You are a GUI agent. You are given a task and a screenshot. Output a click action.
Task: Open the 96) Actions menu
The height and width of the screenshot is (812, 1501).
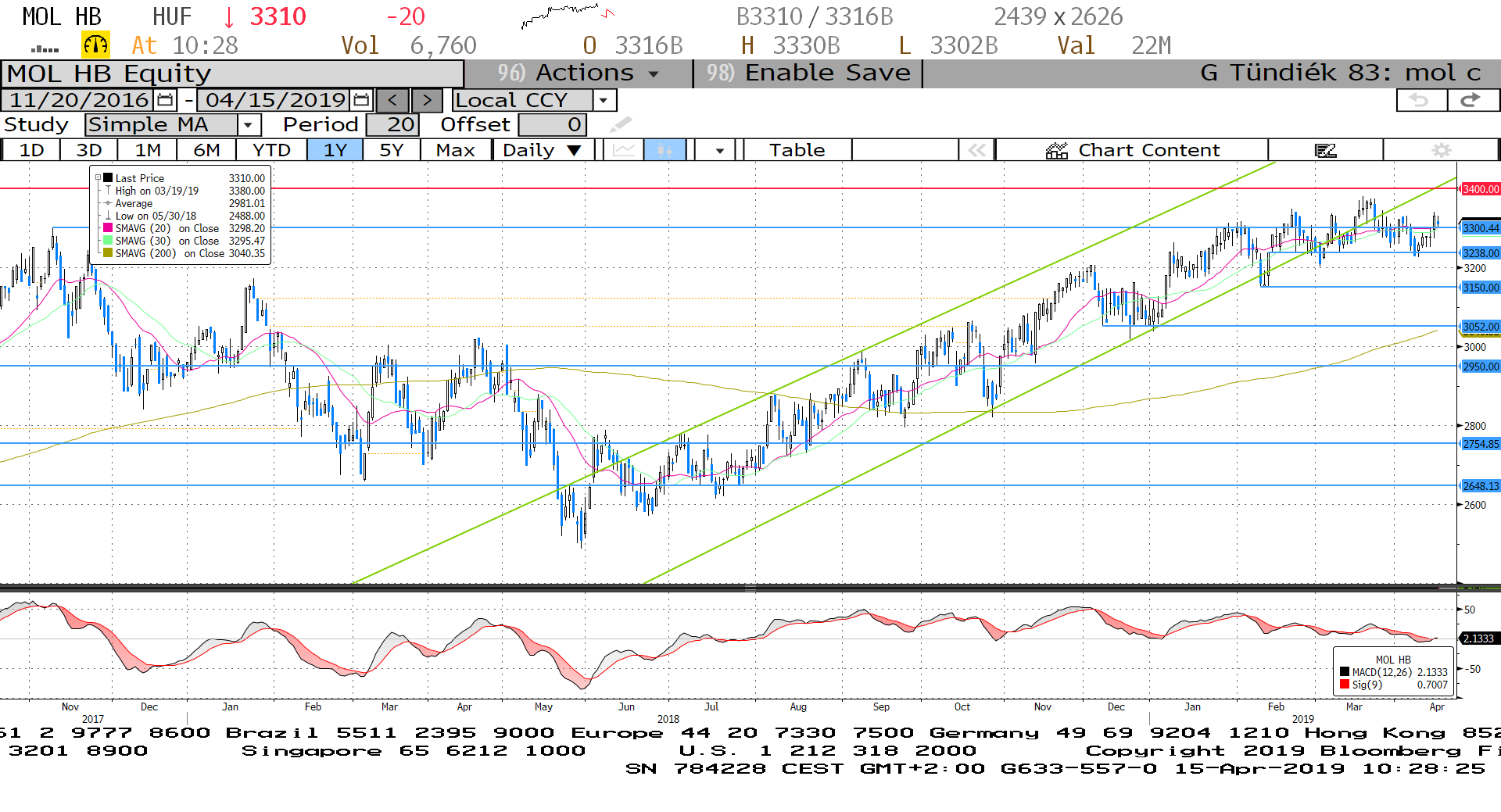point(579,73)
